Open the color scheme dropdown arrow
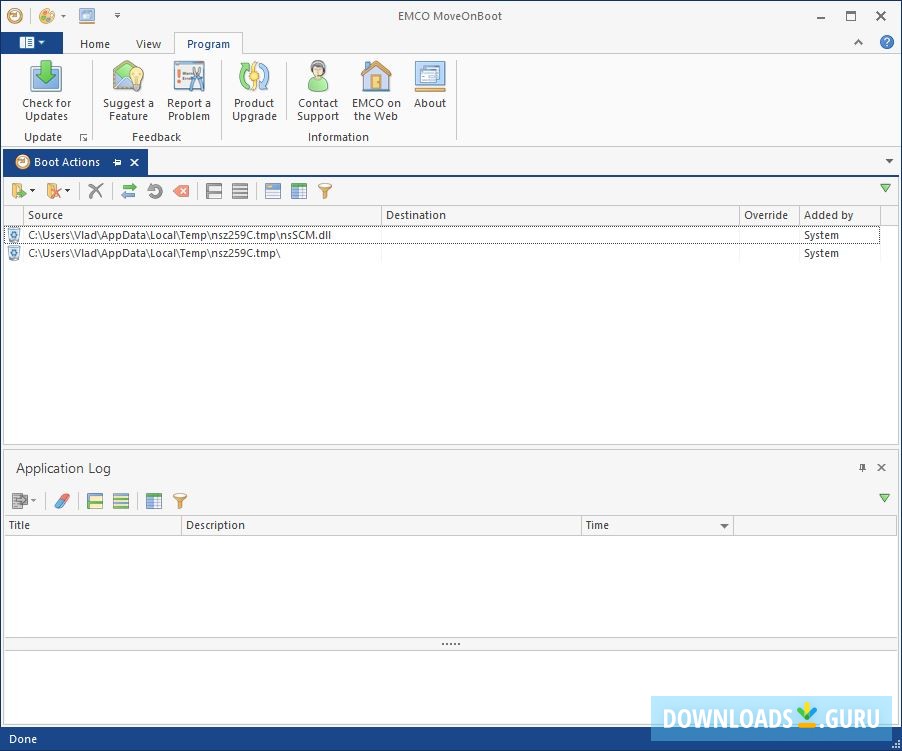This screenshot has height=751, width=902. 63,16
